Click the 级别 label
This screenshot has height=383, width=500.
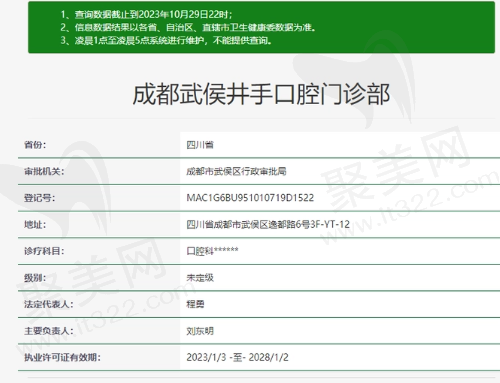coord(35,278)
